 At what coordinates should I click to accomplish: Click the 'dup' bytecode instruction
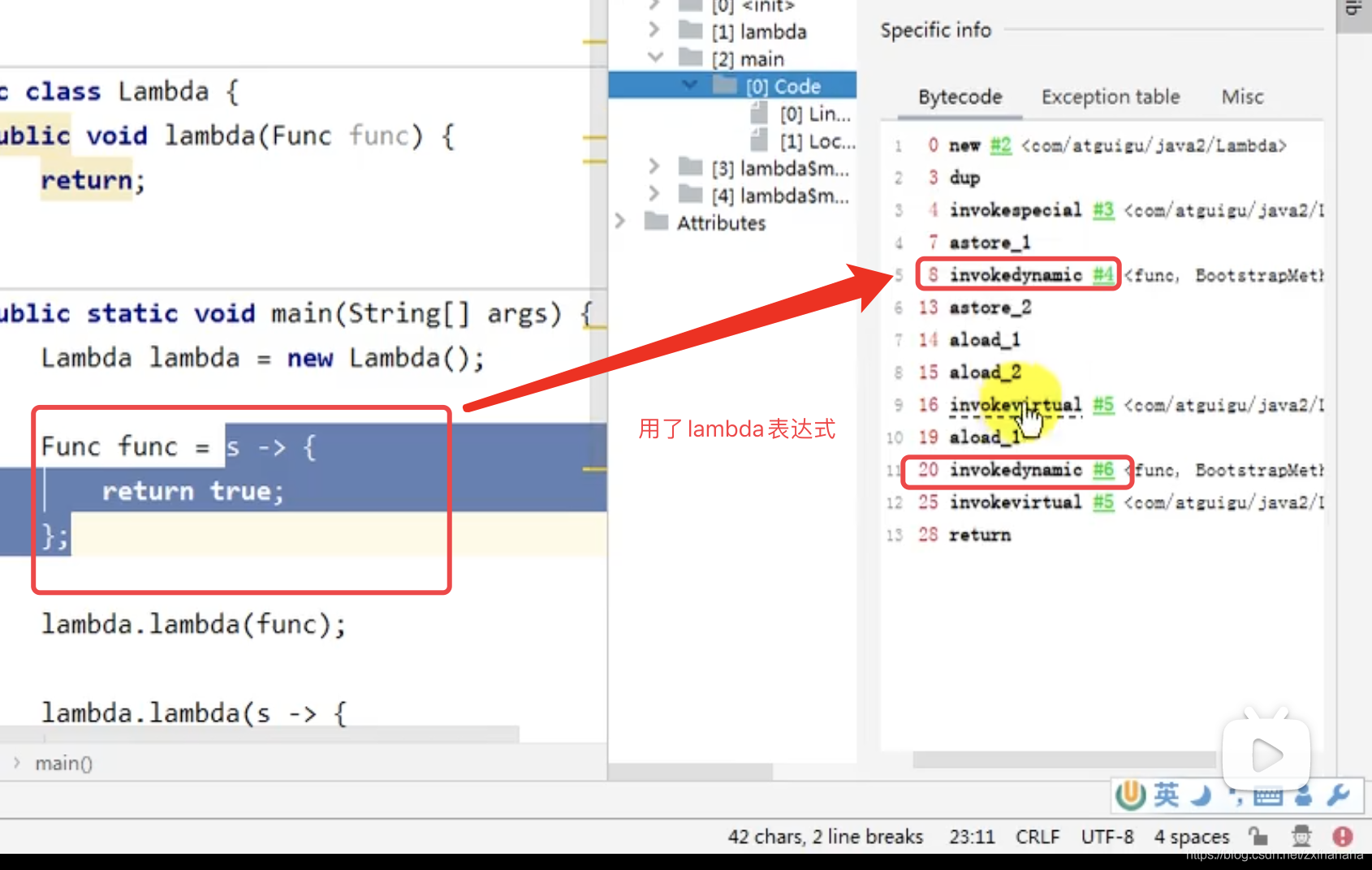(964, 178)
